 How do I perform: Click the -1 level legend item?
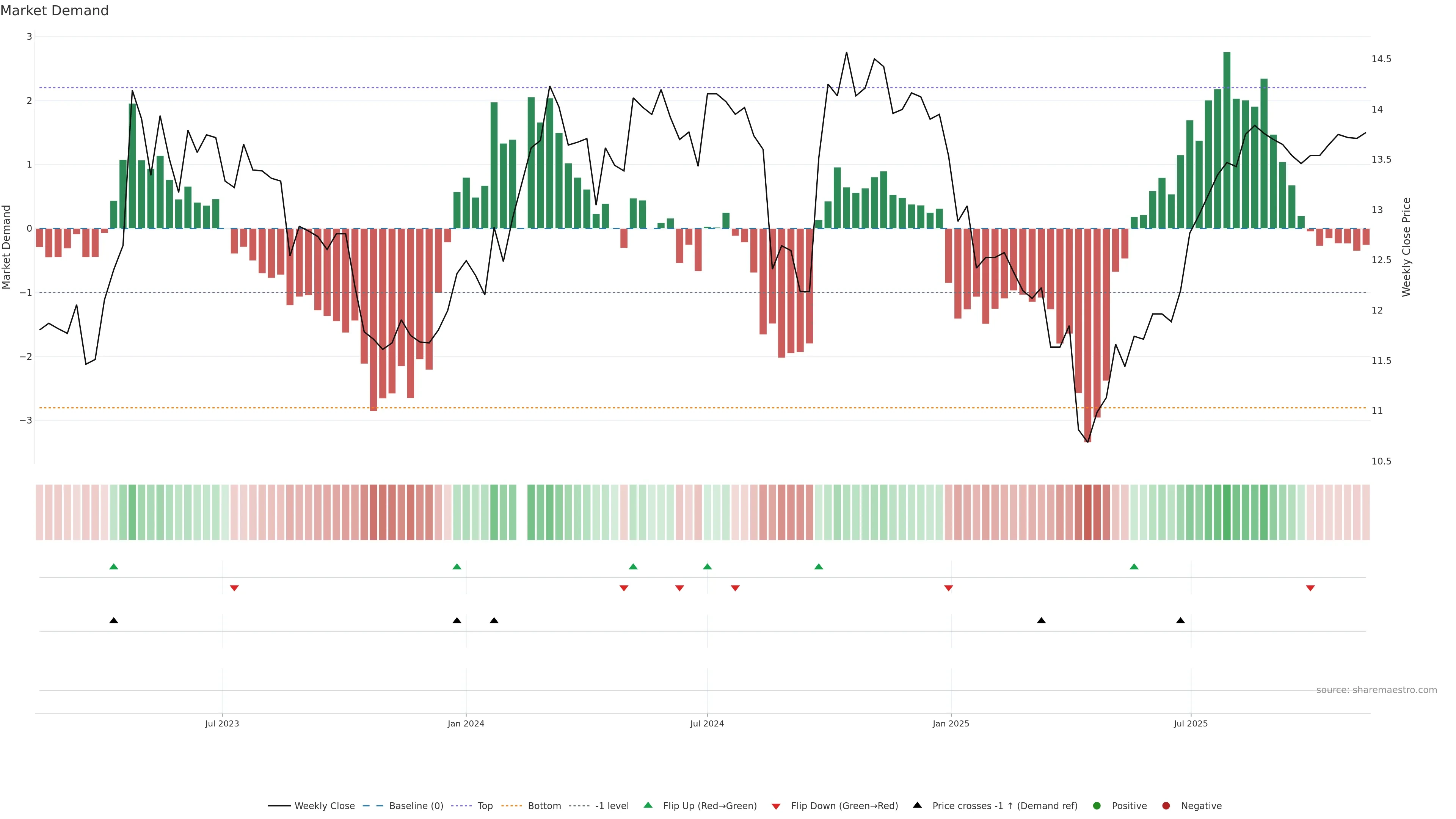point(612,806)
